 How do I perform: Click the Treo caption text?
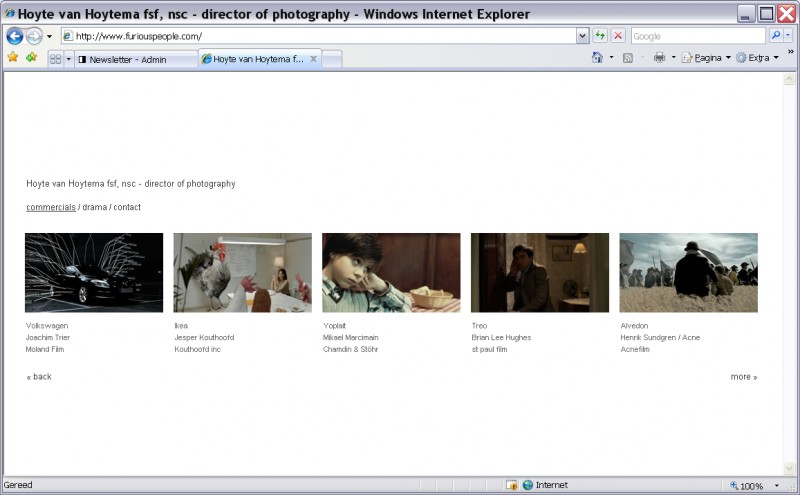480,326
